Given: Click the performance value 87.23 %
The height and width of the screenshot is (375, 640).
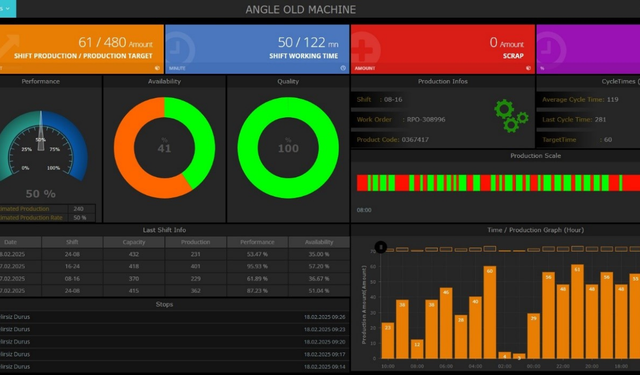Looking at the screenshot, I should point(257,291).
